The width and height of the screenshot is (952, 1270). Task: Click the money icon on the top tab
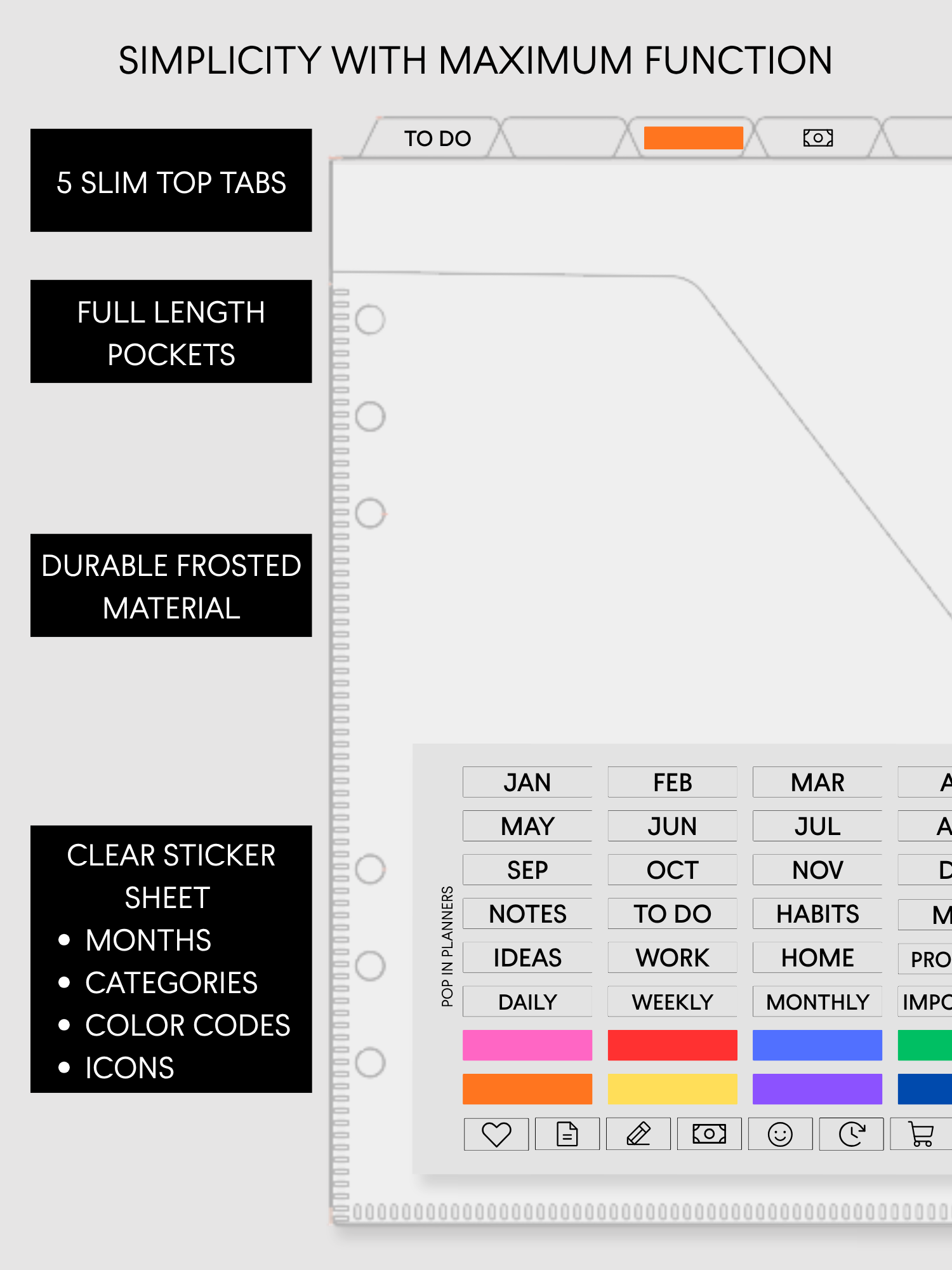(818, 138)
